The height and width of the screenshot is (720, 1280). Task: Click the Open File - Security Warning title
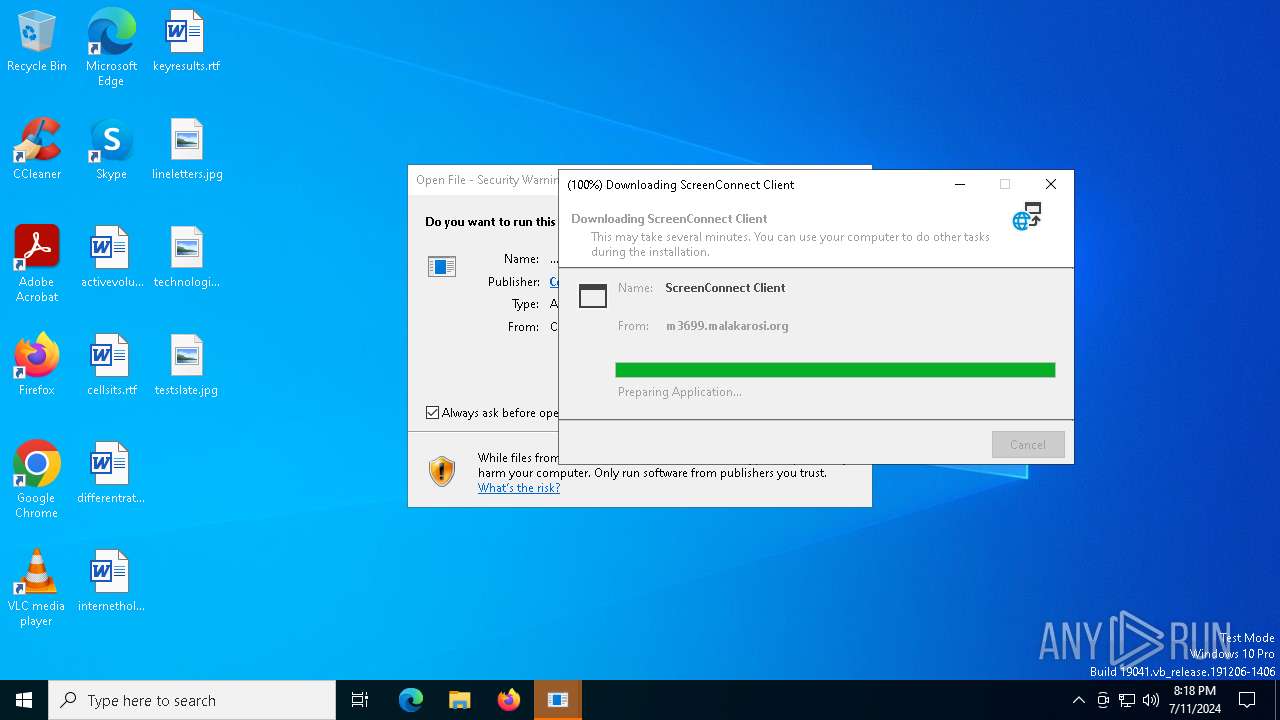487,180
